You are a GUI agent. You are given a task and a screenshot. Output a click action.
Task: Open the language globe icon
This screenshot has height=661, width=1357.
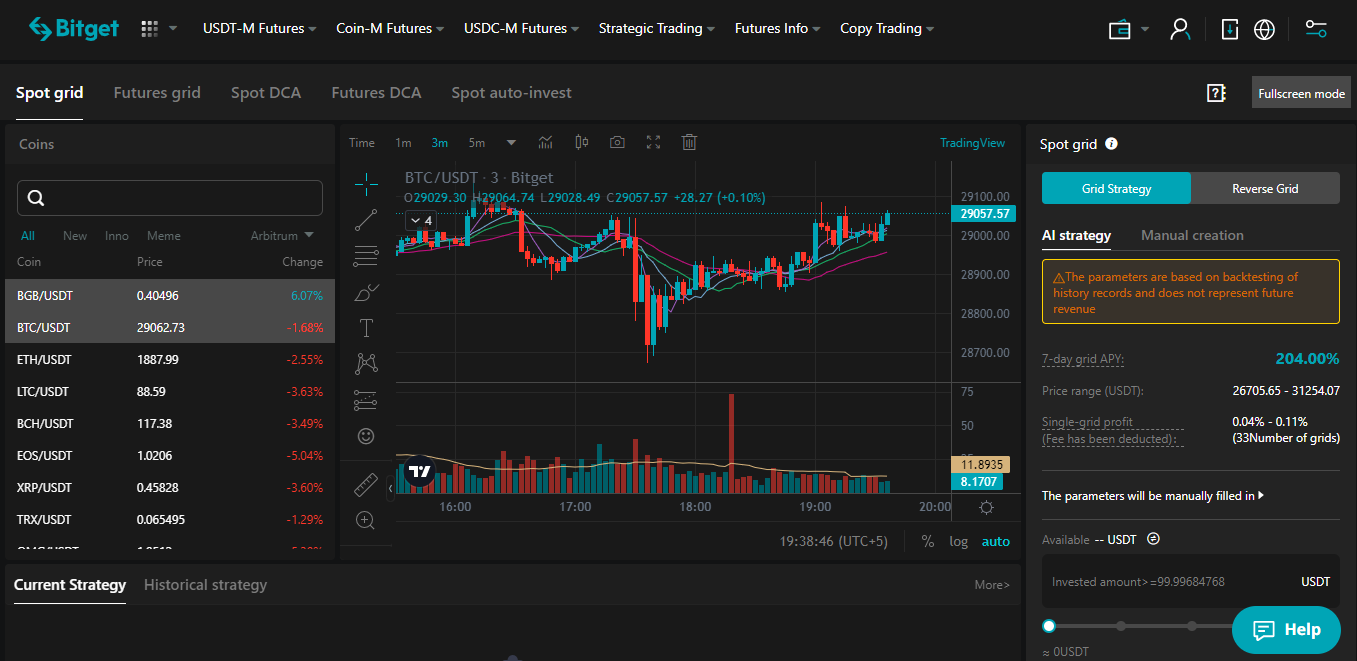1264,29
